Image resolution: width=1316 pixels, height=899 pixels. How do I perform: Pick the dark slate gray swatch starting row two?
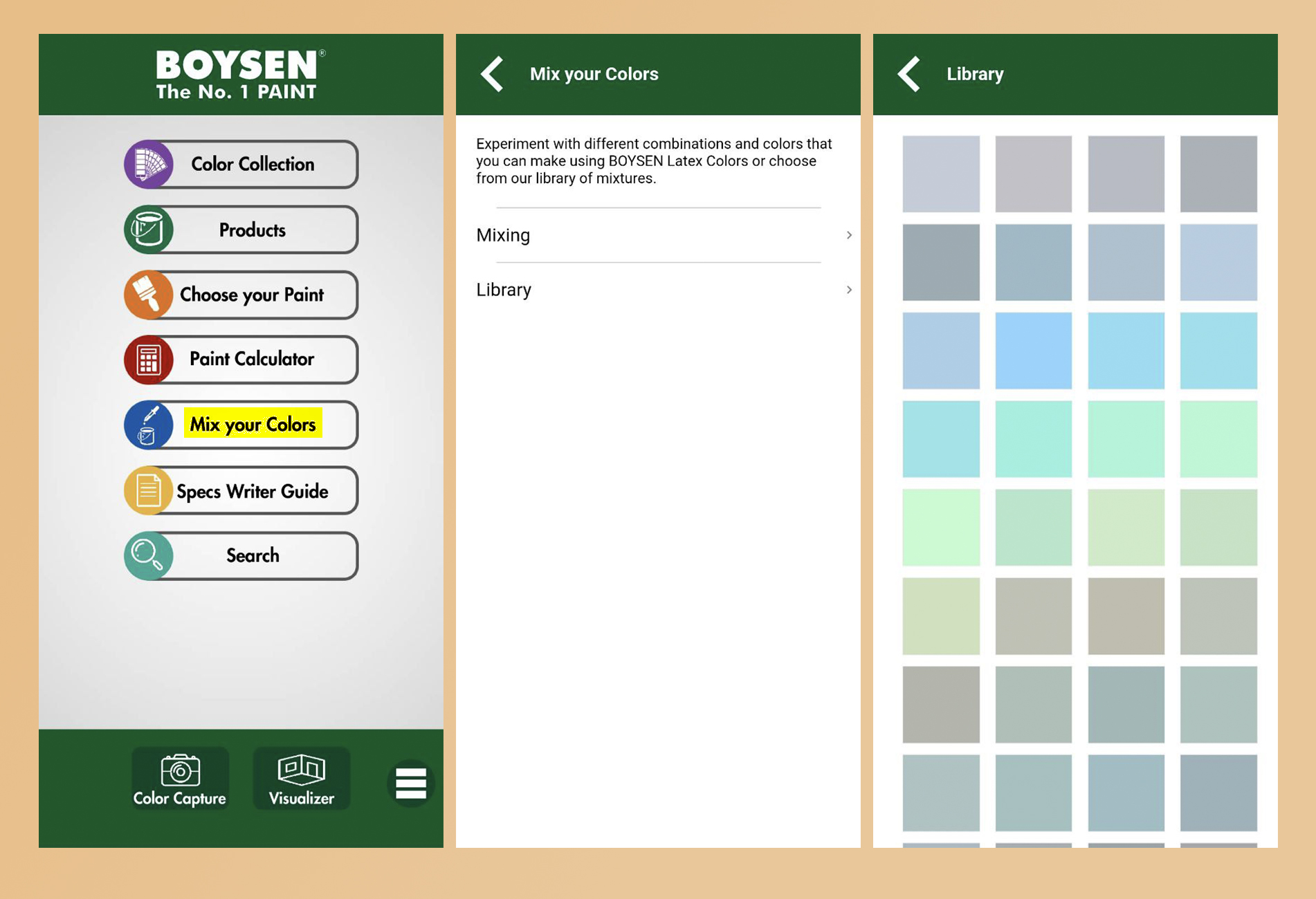click(x=941, y=262)
